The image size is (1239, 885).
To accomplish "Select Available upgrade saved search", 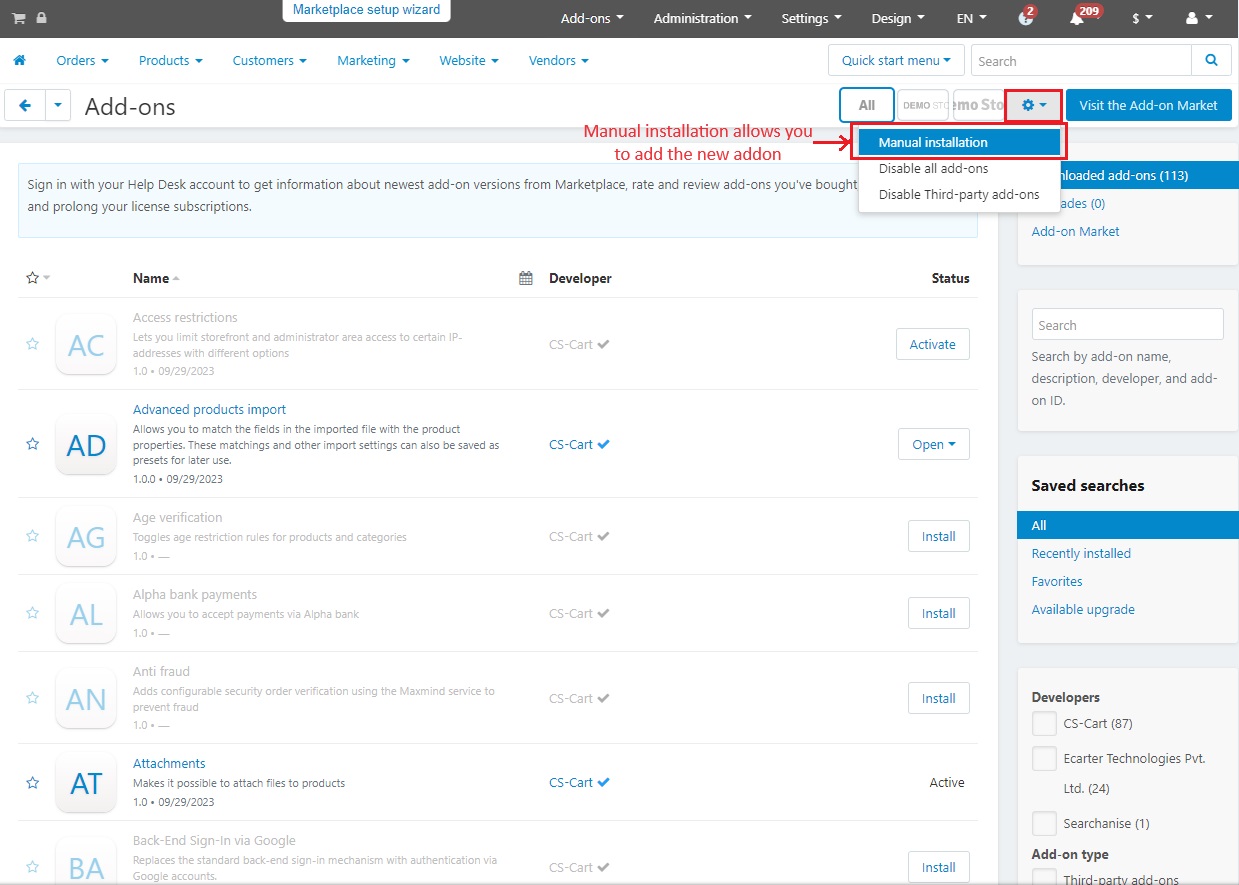I will click(1083, 609).
